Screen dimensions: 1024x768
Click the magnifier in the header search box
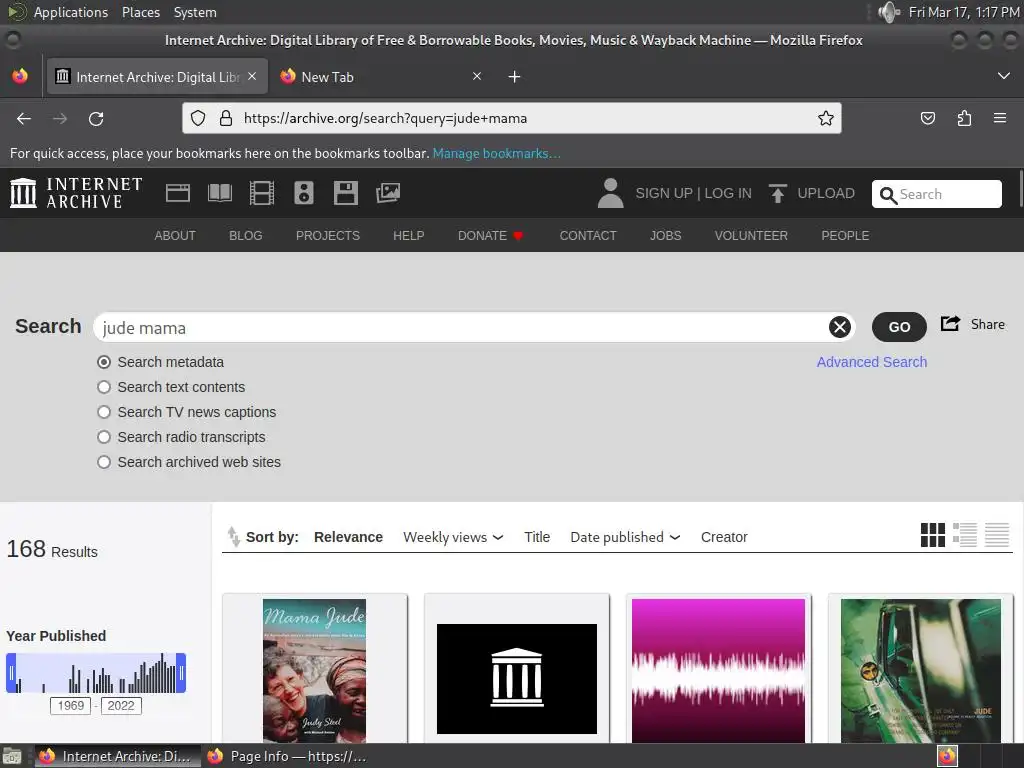pyautogui.click(x=888, y=195)
